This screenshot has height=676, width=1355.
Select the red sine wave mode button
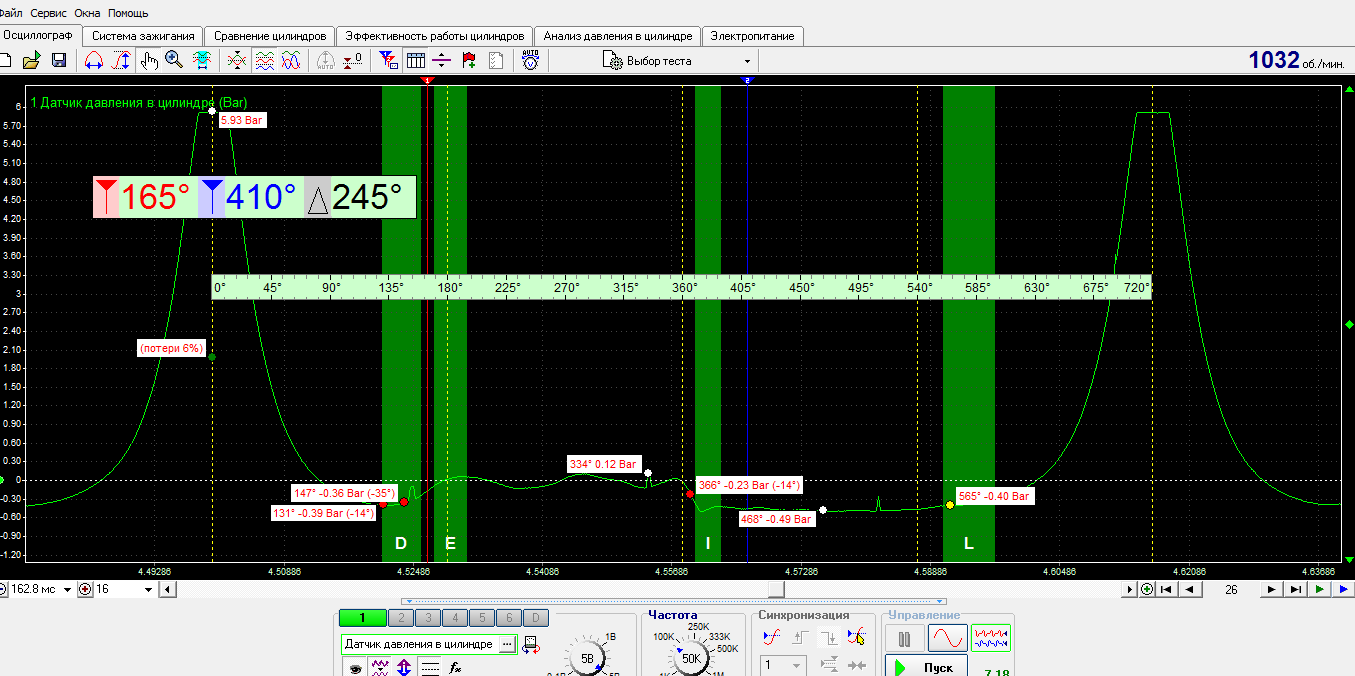[x=947, y=638]
